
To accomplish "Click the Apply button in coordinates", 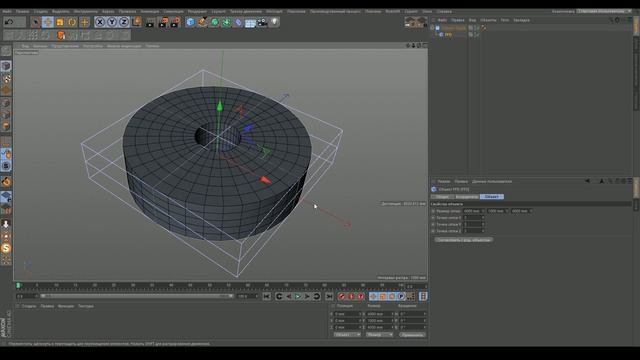I will click(412, 335).
